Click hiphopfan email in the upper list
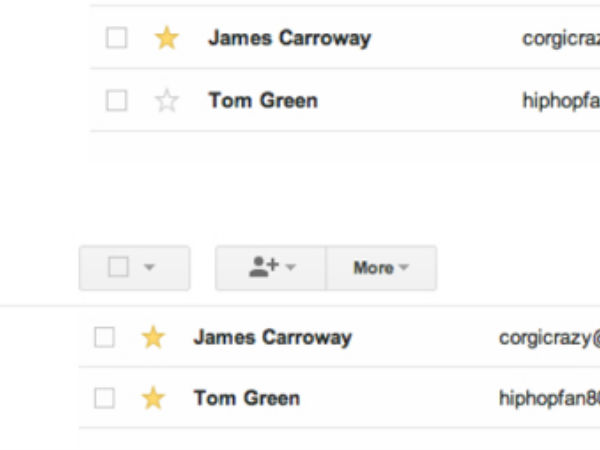600x450 pixels. (x=560, y=100)
